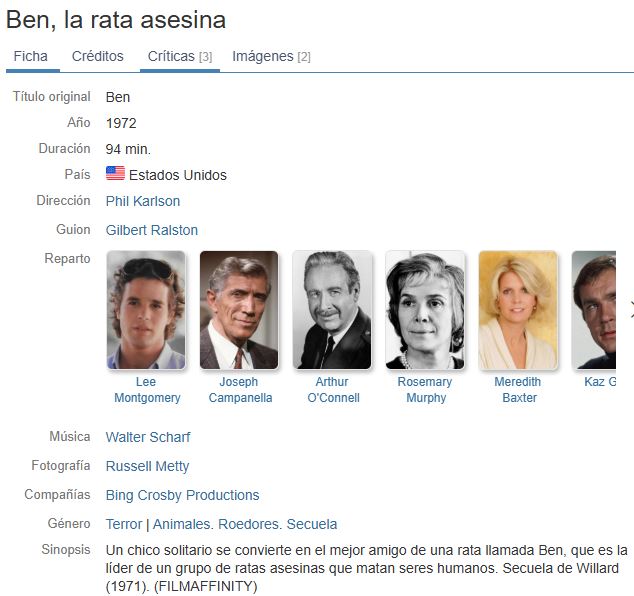Click Rosemary Murphy's portrait

click(x=425, y=310)
